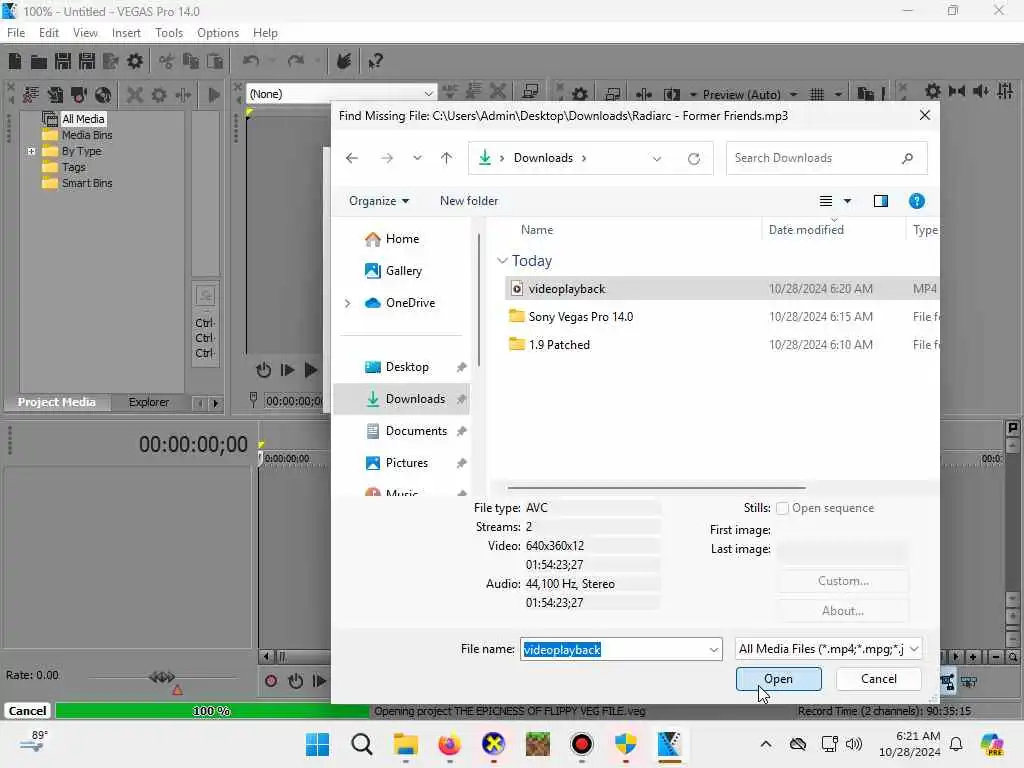Click the Redo arrow in VEGAS toolbar
1024x768 pixels.
pyautogui.click(x=296, y=61)
